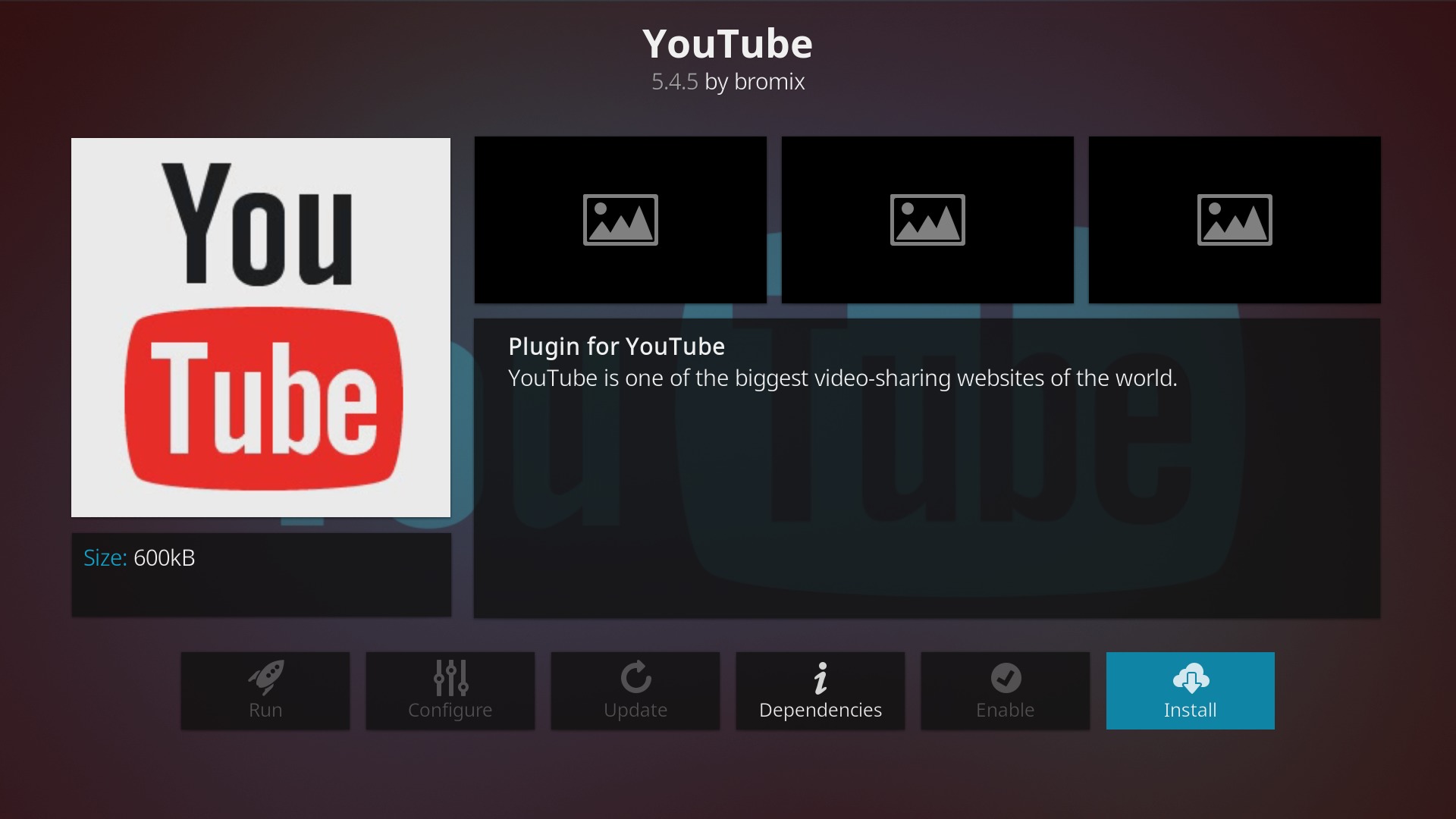The image size is (1456, 819).
Task: Click the Update refresh arrow icon
Action: click(635, 677)
